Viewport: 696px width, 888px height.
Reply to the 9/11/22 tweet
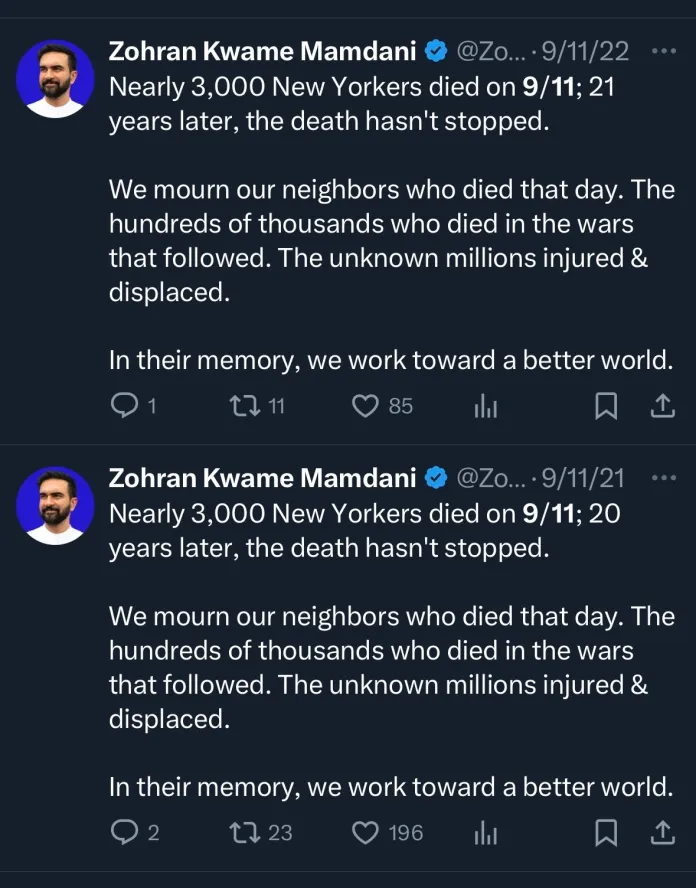tap(124, 405)
